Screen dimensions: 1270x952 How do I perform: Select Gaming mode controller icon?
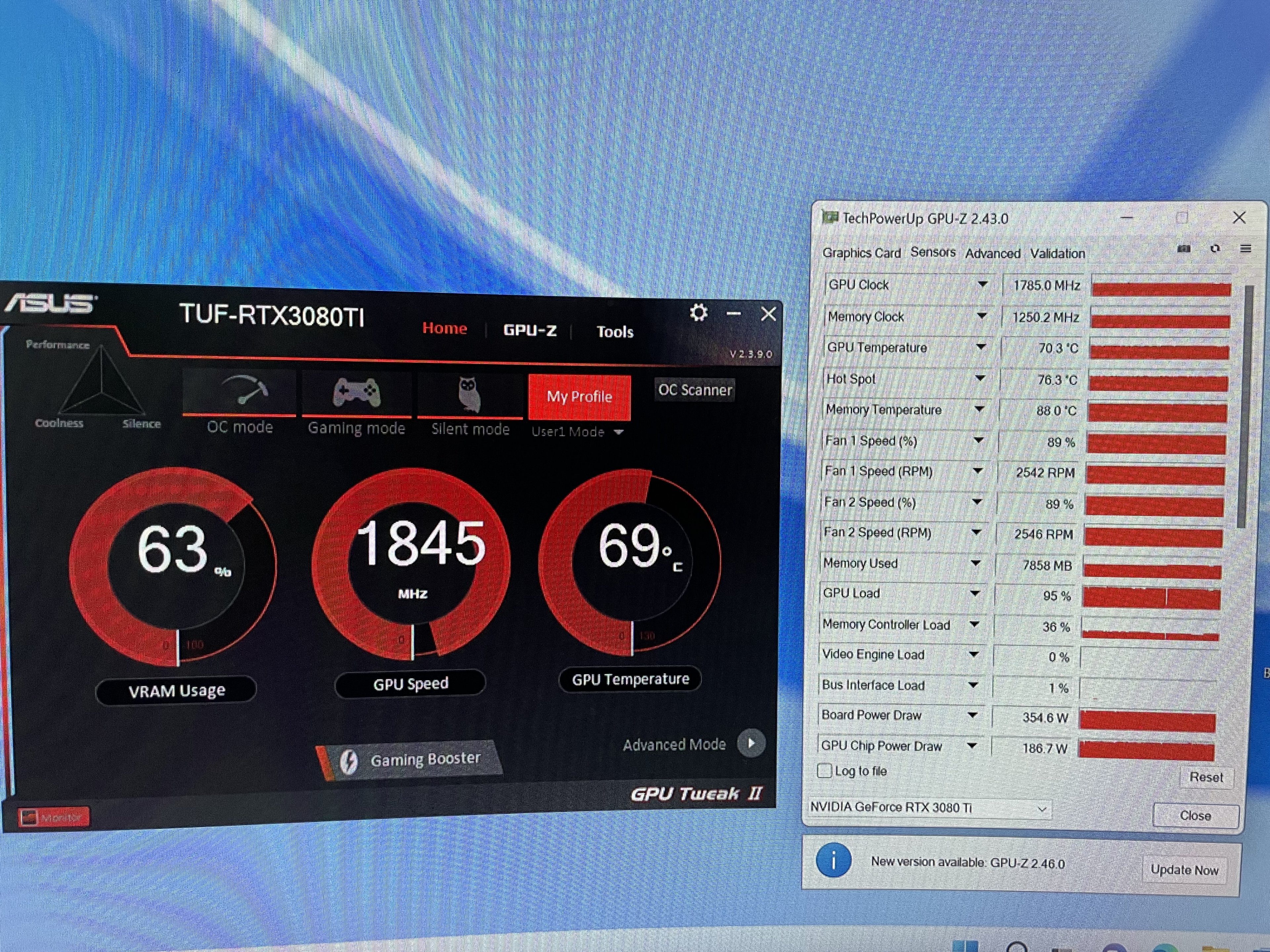[356, 393]
